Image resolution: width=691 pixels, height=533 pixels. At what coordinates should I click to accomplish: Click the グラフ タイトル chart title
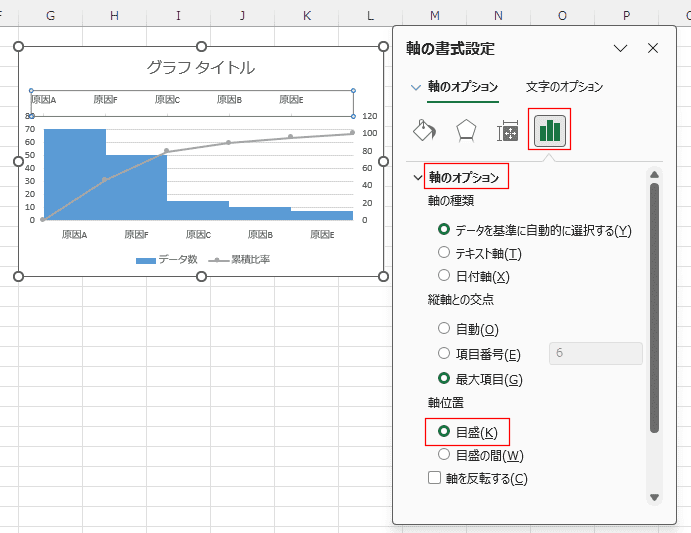click(x=201, y=67)
